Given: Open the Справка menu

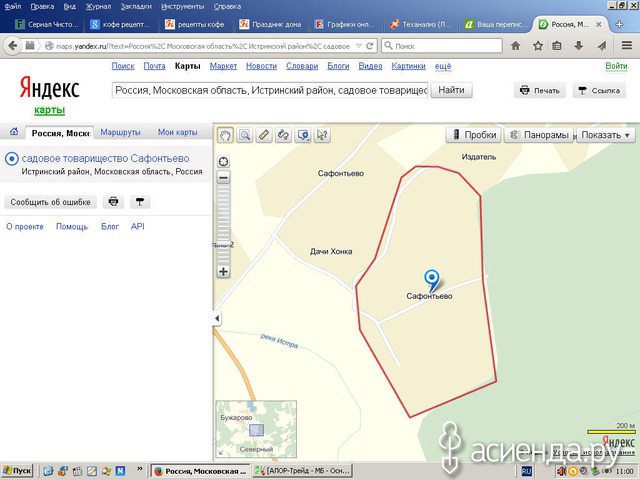Looking at the screenshot, I should click(x=227, y=7).
